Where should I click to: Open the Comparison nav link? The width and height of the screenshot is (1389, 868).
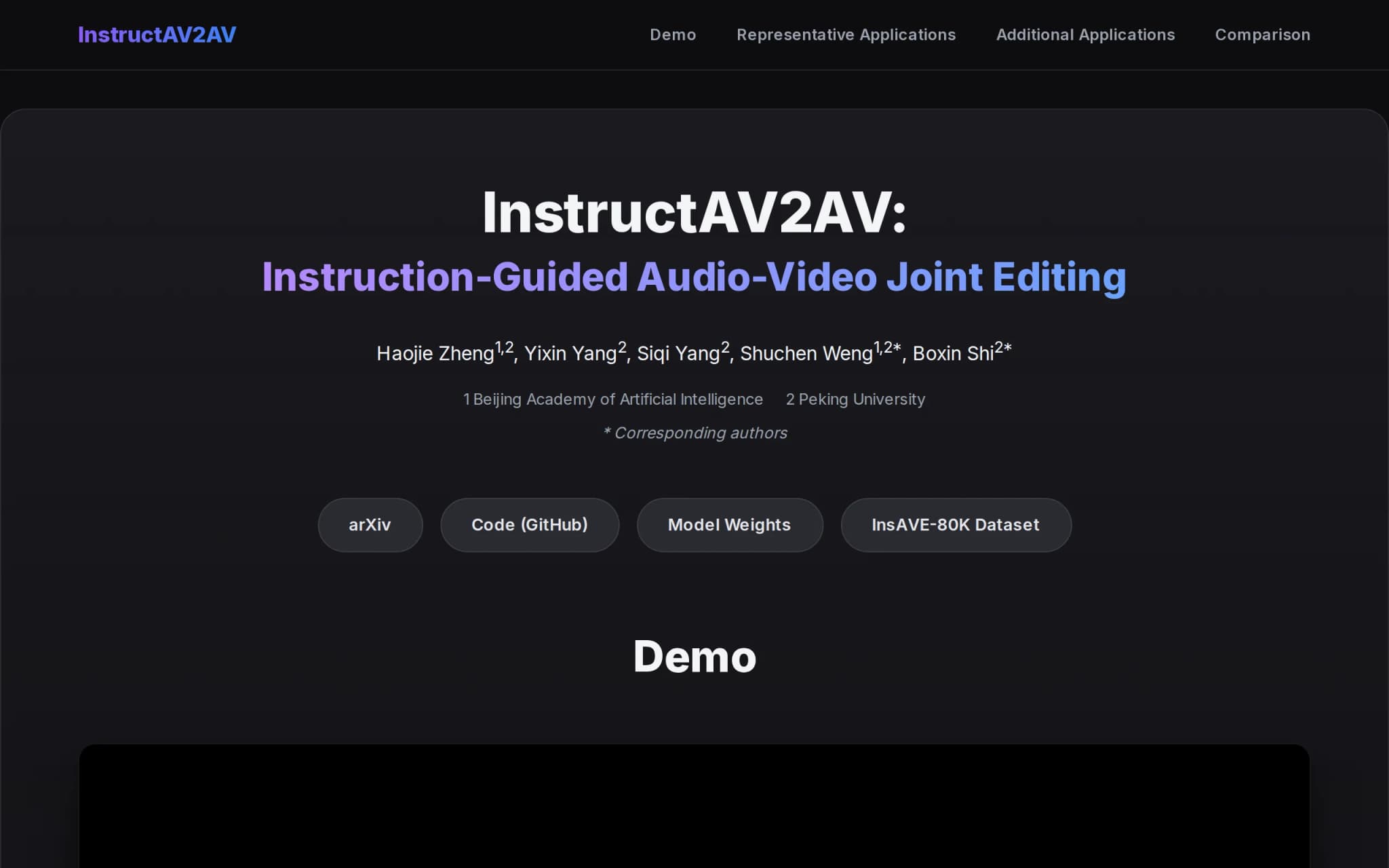1262,35
